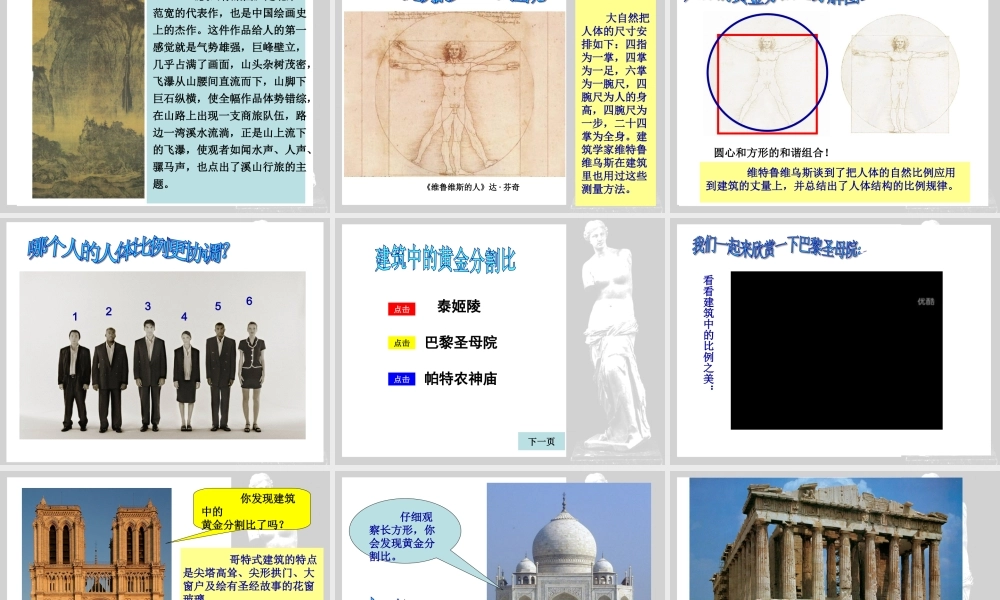1000x600 pixels.
Task: Click the 下一页 next page button
Action: pyautogui.click(x=541, y=441)
